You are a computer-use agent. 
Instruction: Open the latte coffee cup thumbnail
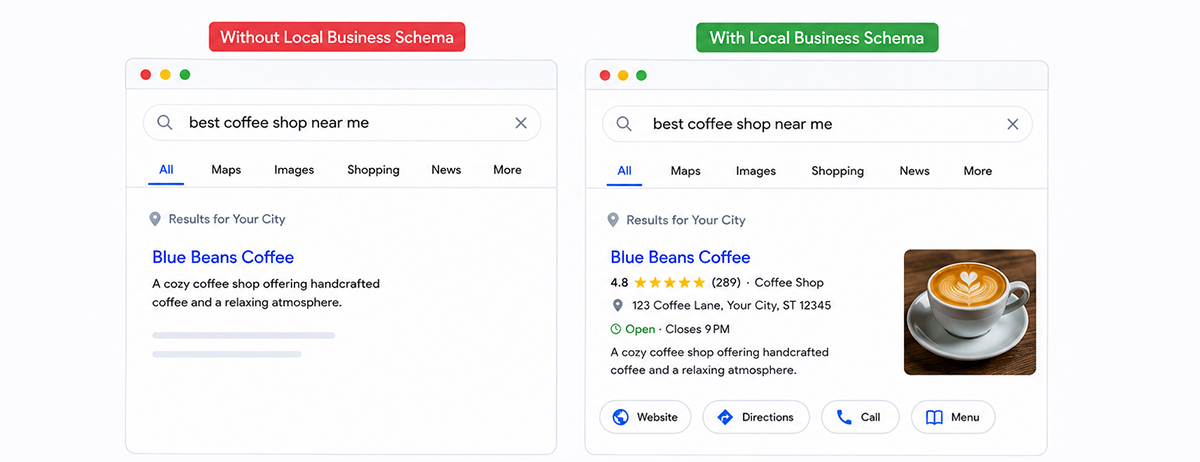point(970,312)
